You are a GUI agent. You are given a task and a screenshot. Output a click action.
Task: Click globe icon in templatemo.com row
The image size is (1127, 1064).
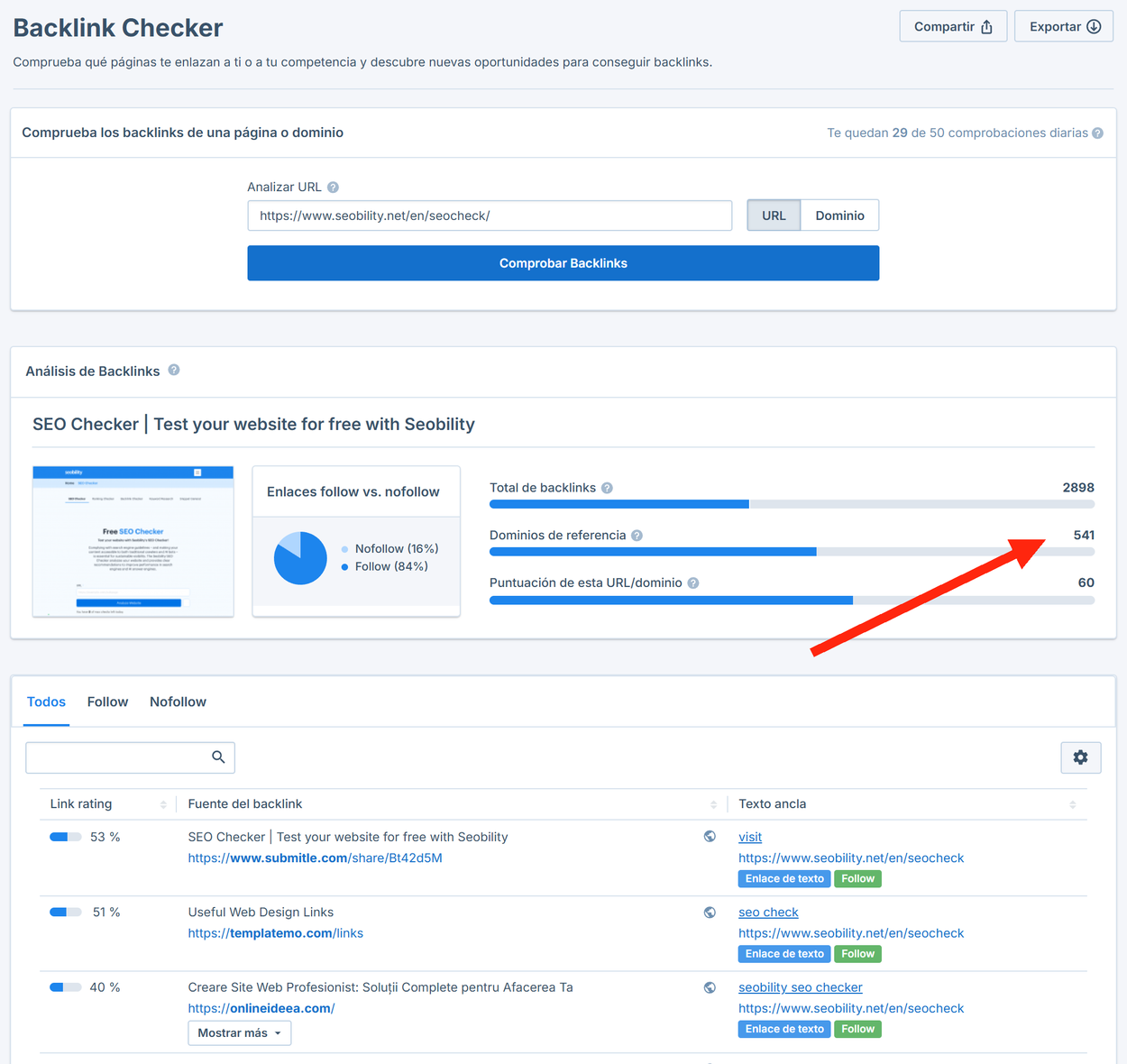tap(710, 913)
